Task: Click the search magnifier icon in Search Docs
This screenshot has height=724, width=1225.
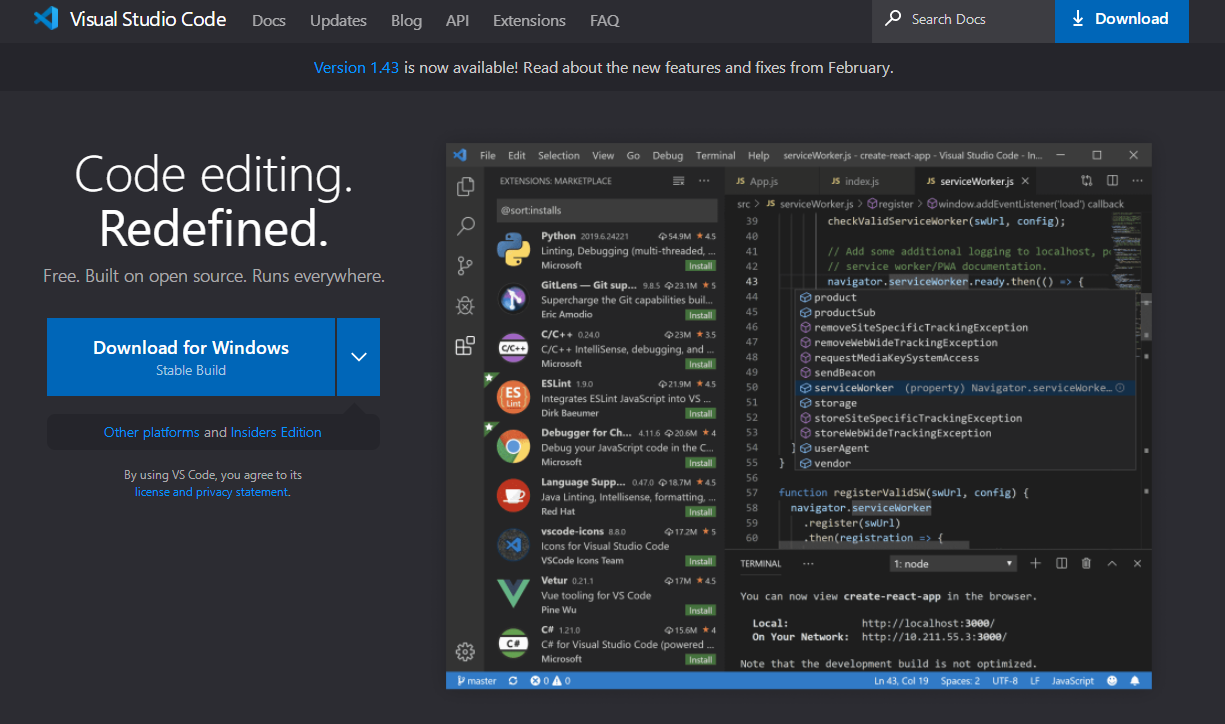Action: coord(894,19)
